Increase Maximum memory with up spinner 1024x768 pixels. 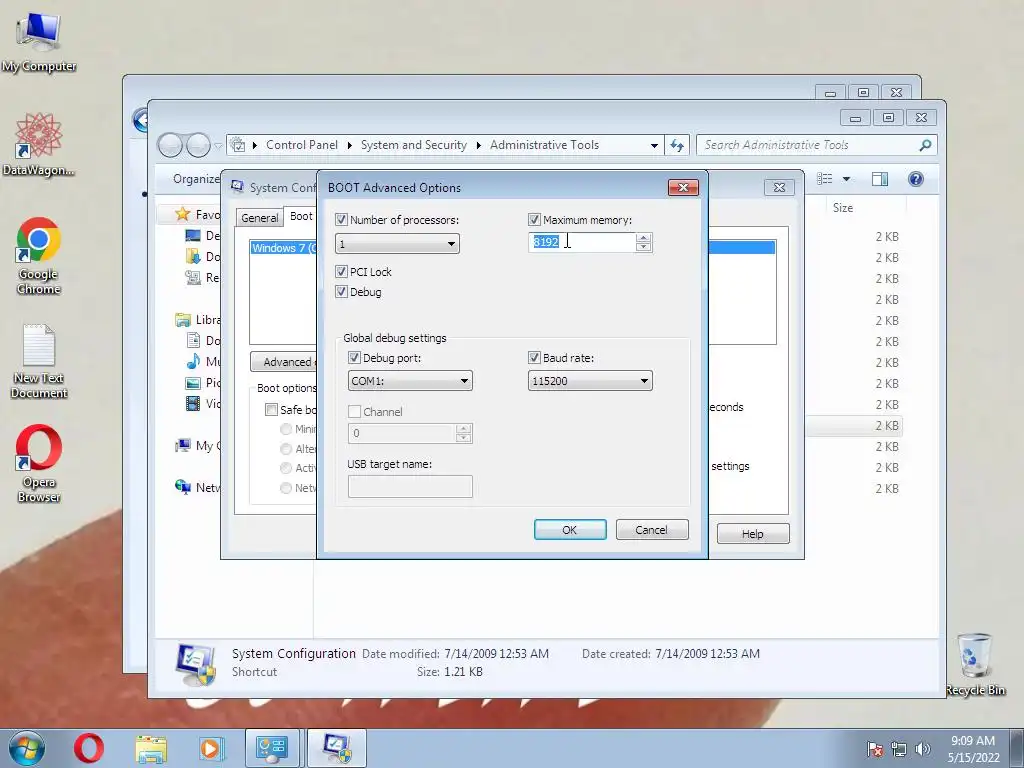click(643, 238)
